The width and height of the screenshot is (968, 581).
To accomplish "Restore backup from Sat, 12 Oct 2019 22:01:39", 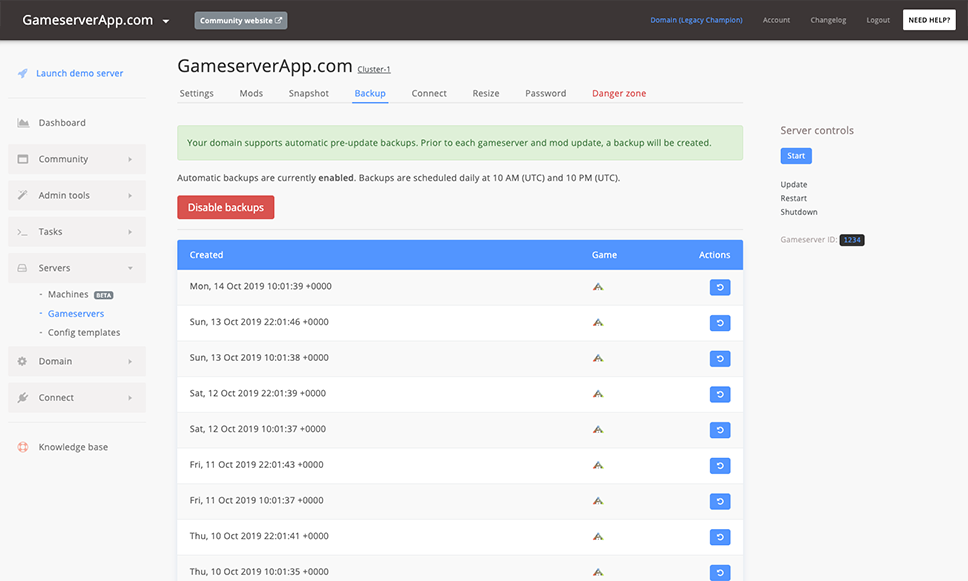I will point(720,395).
